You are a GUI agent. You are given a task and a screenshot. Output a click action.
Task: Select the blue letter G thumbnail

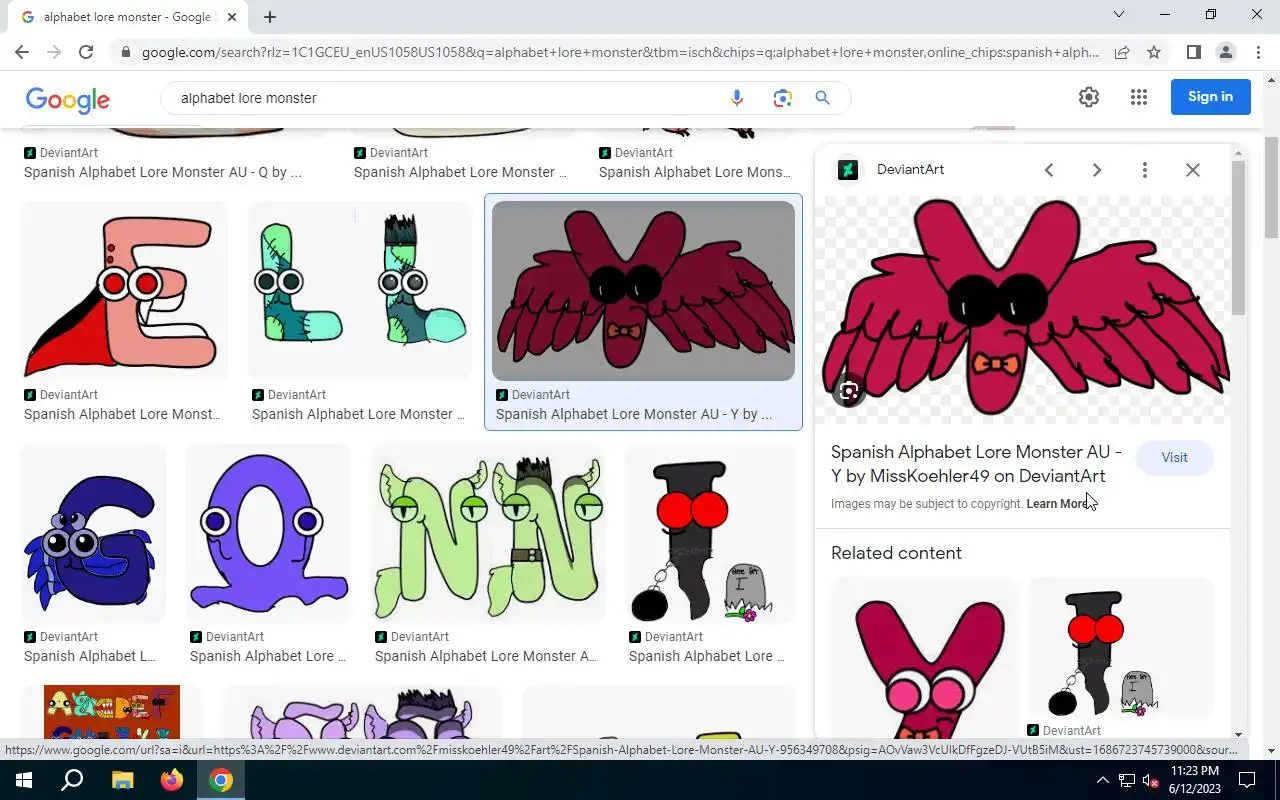click(94, 534)
